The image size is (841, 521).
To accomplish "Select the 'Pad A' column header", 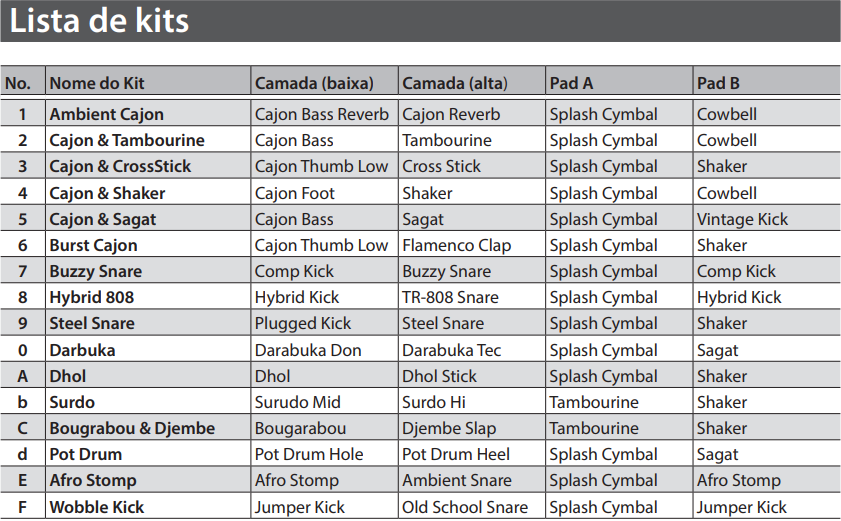I will tap(571, 83).
